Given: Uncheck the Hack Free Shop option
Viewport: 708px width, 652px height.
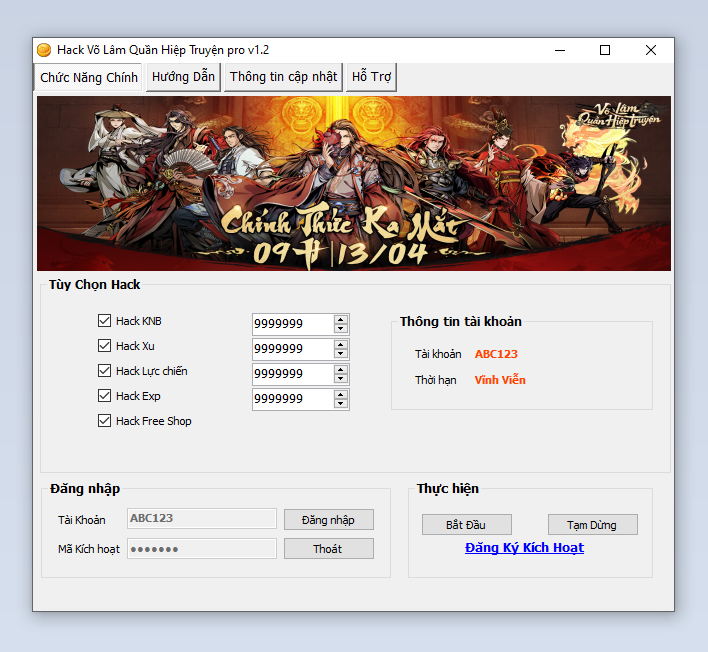Looking at the screenshot, I should [x=104, y=421].
